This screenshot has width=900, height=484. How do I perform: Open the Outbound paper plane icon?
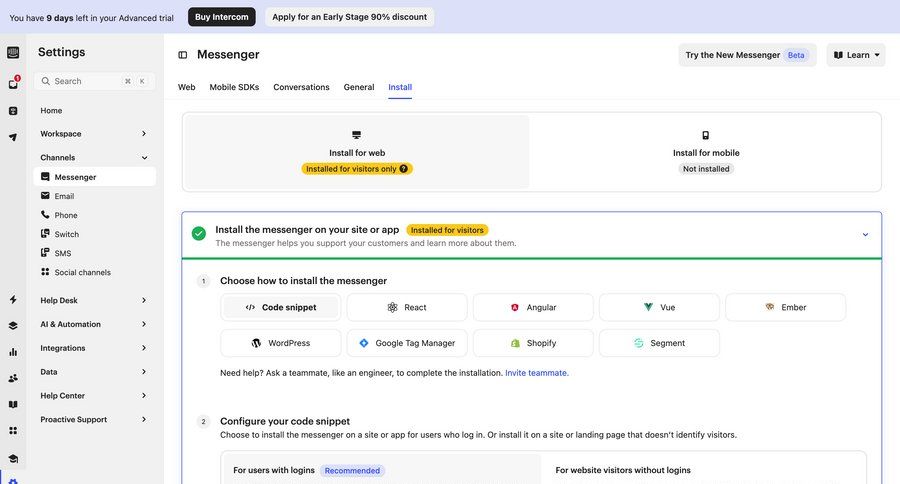[x=13, y=137]
